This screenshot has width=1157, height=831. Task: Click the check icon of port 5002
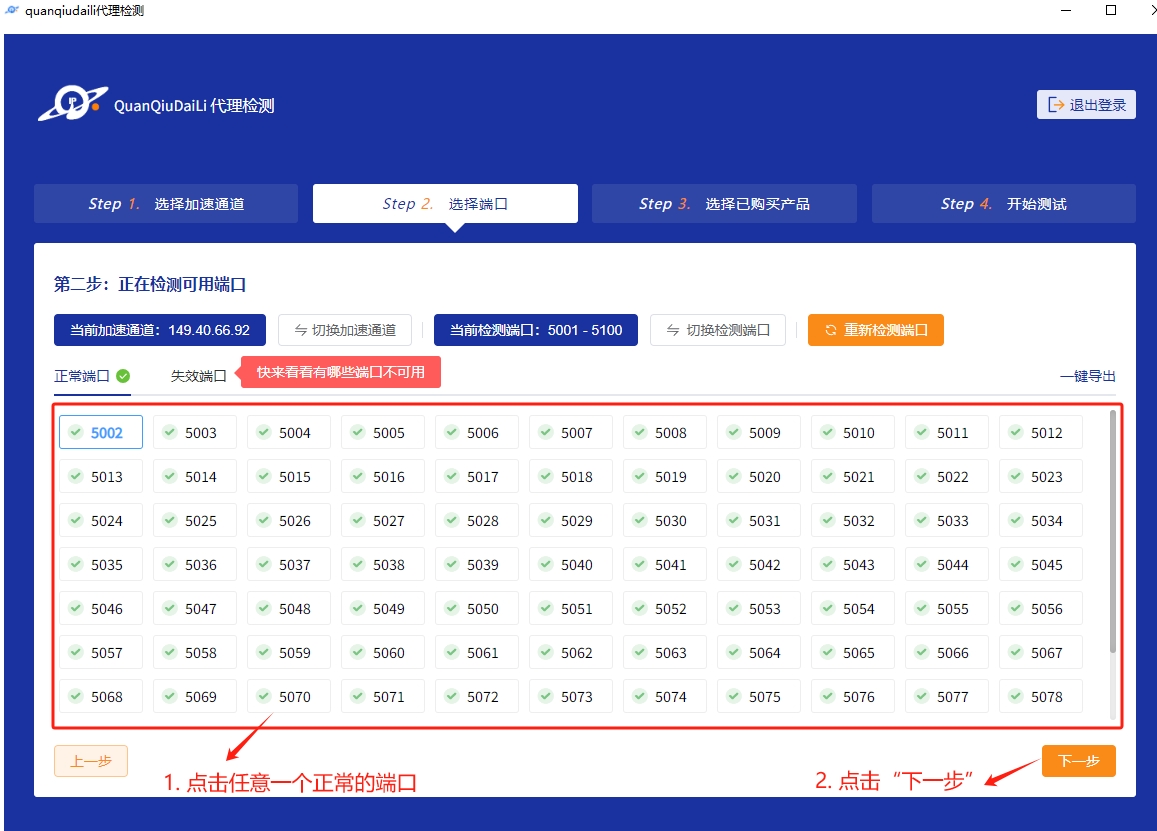coord(75,432)
